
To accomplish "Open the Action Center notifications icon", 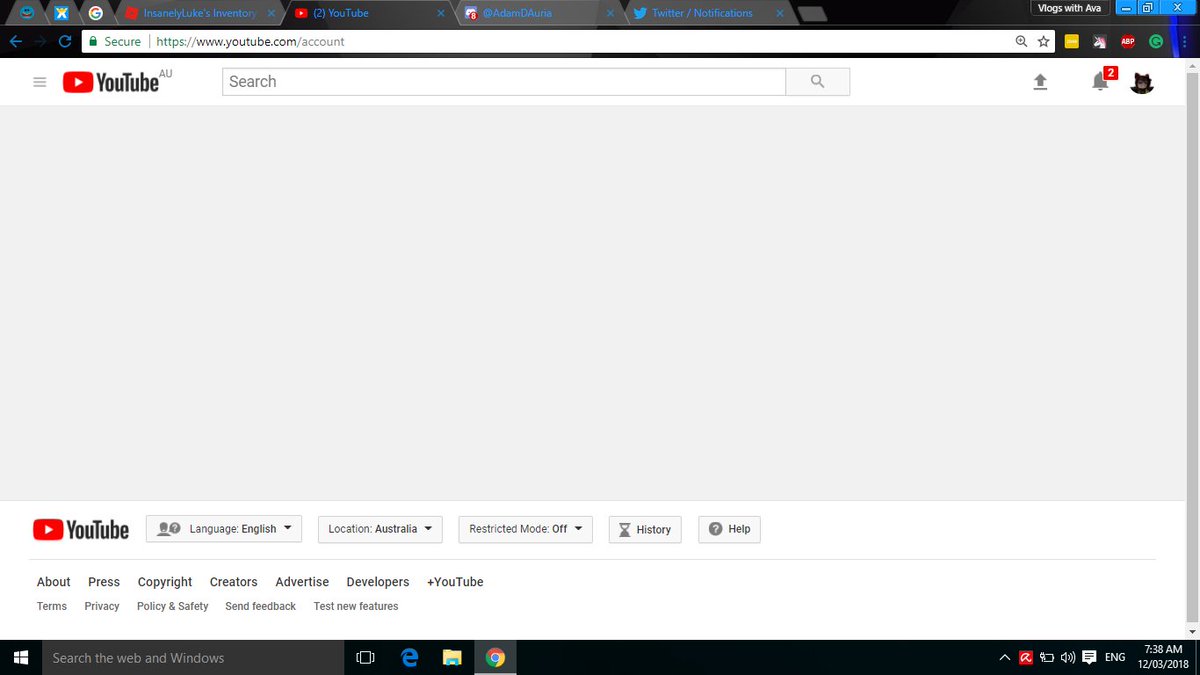I will click(1090, 657).
